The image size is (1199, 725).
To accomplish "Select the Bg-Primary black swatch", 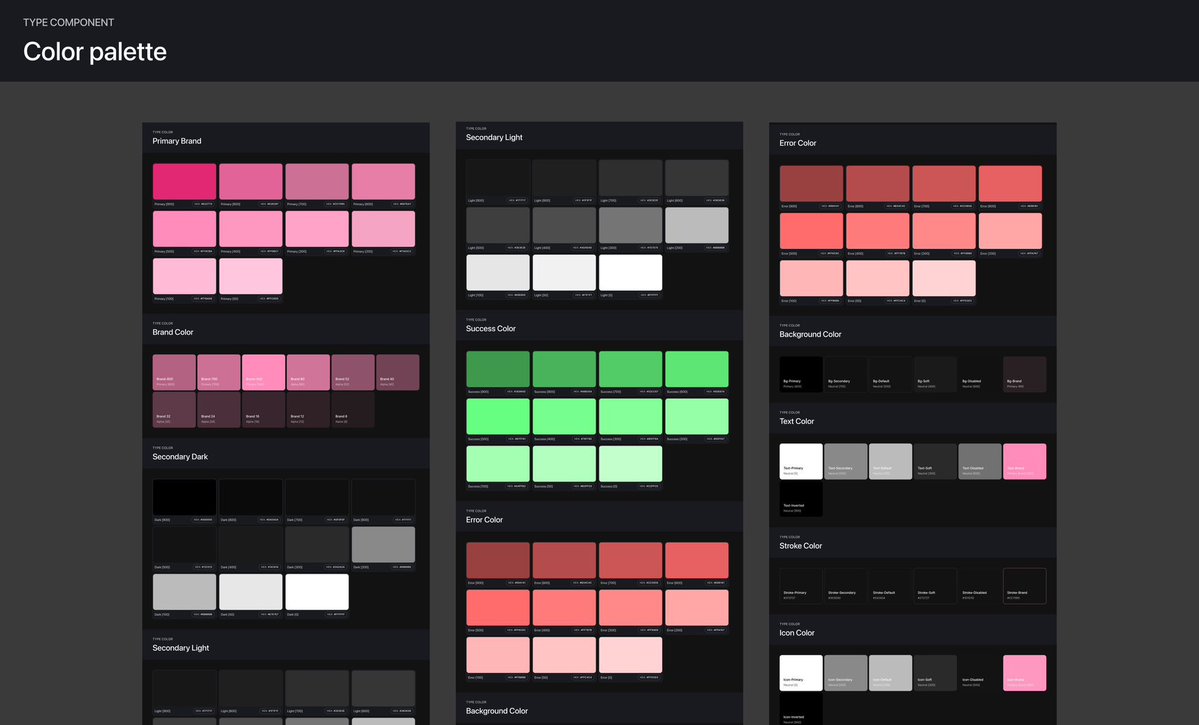I will tap(801, 375).
